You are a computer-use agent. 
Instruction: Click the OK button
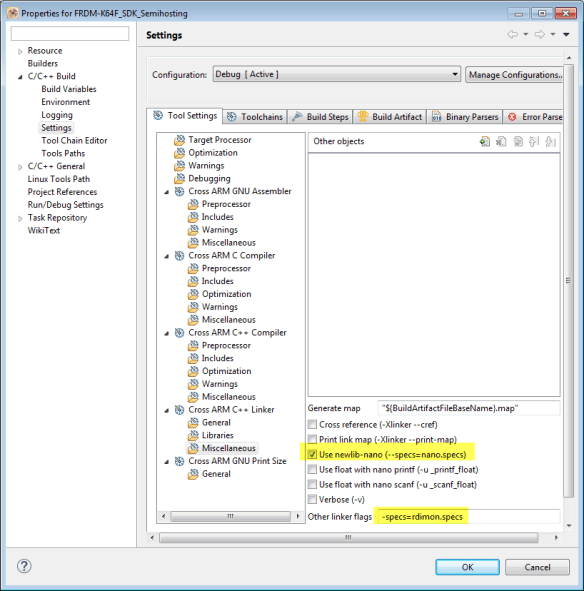(468, 567)
